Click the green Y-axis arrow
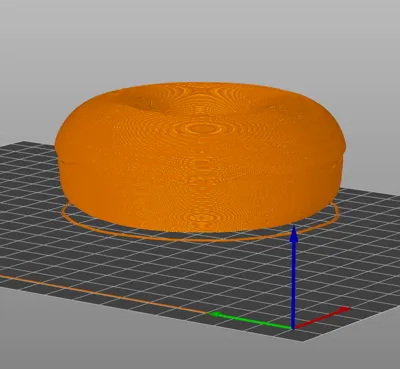 click(x=251, y=320)
